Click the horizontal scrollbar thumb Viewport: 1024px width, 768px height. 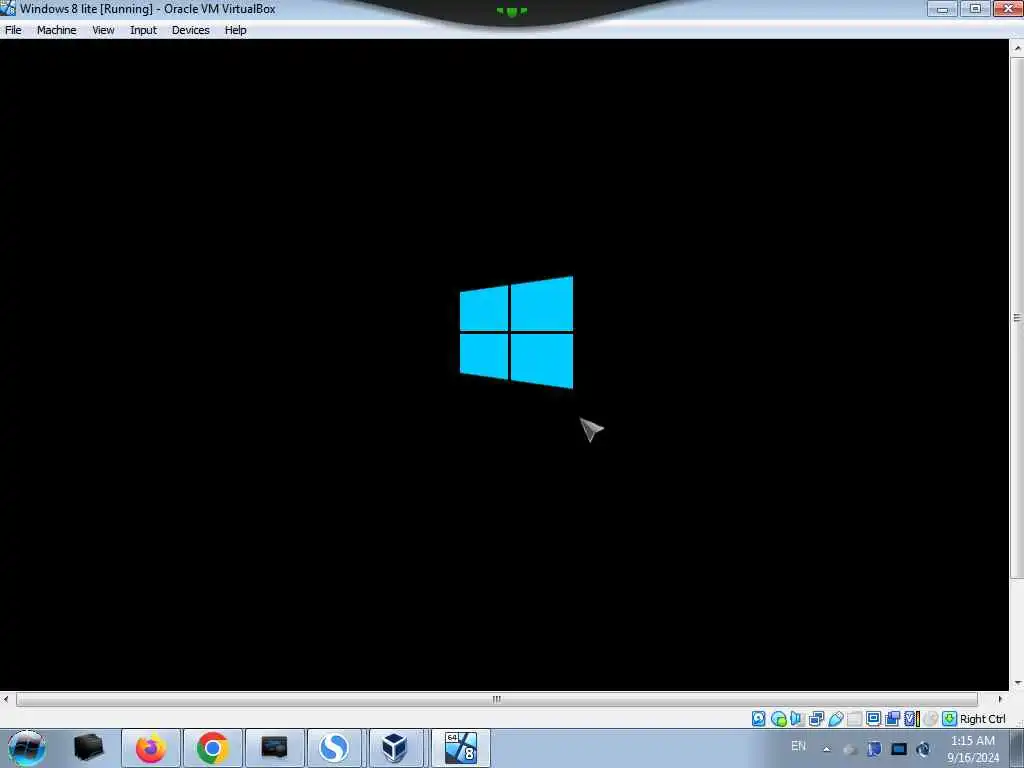(x=496, y=699)
